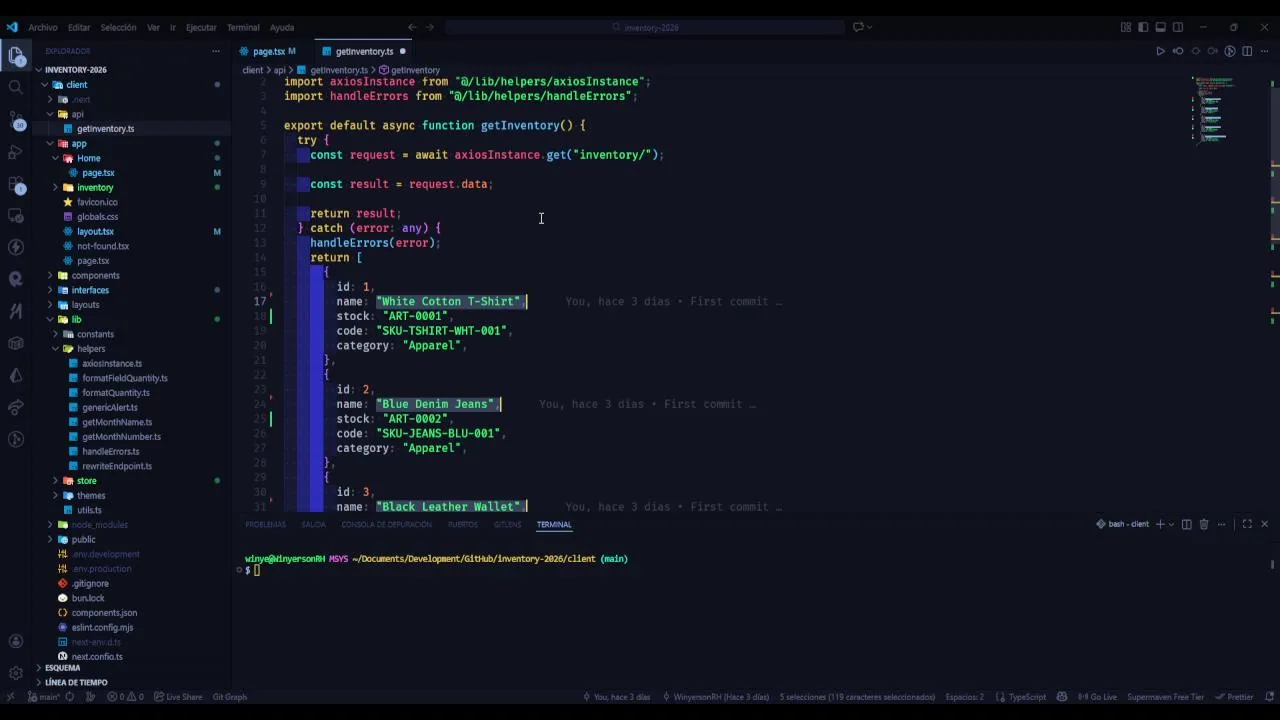Screen dimensions: 1280x720
Task: Switch to CONSOLA DE DEPURACIÓN tab
Action: 386,525
